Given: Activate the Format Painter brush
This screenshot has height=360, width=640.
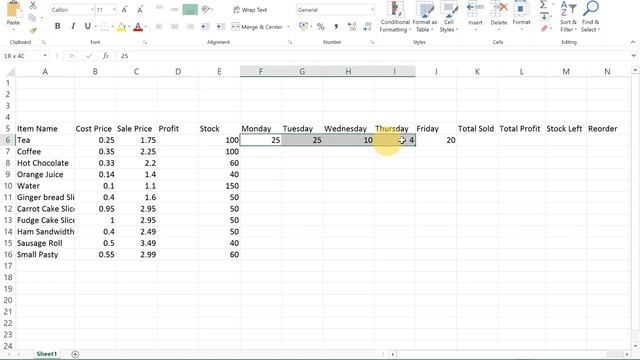Looking at the screenshot, I should [33, 30].
